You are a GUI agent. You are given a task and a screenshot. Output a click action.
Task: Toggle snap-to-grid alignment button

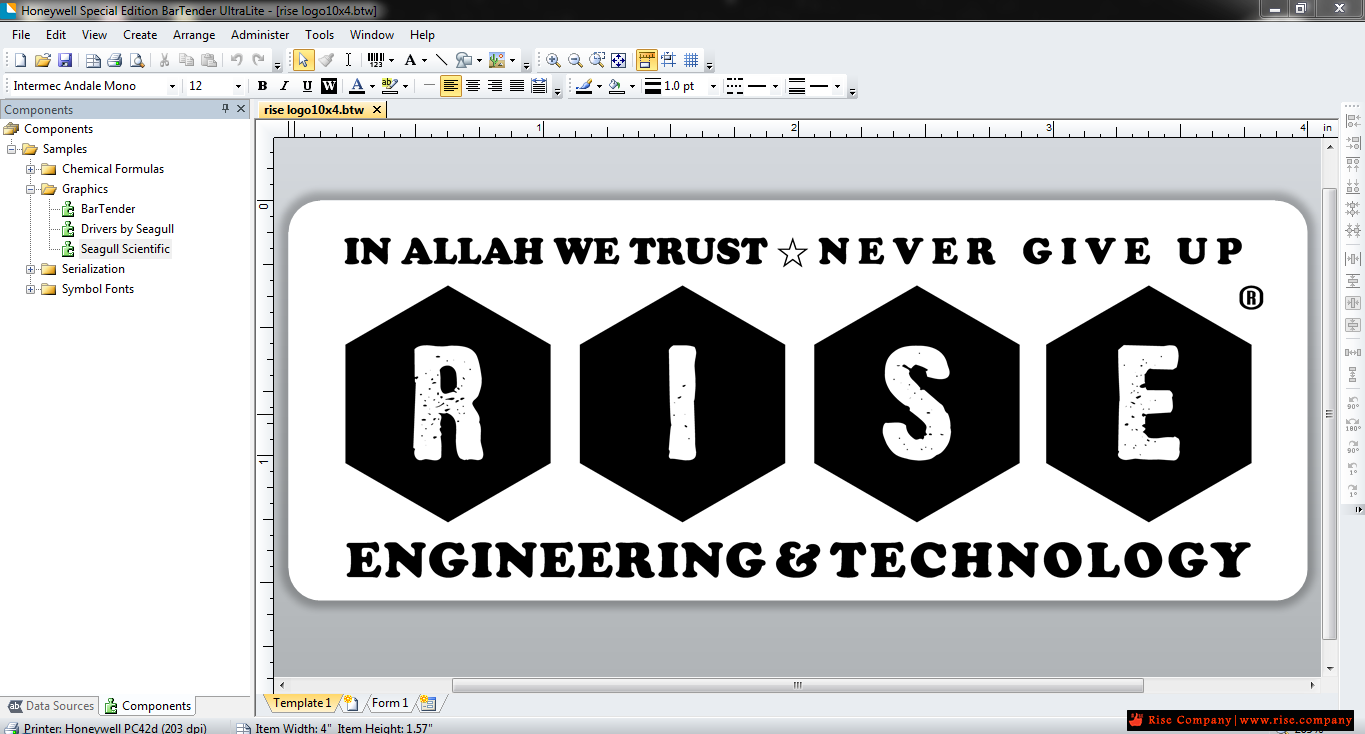click(x=669, y=61)
